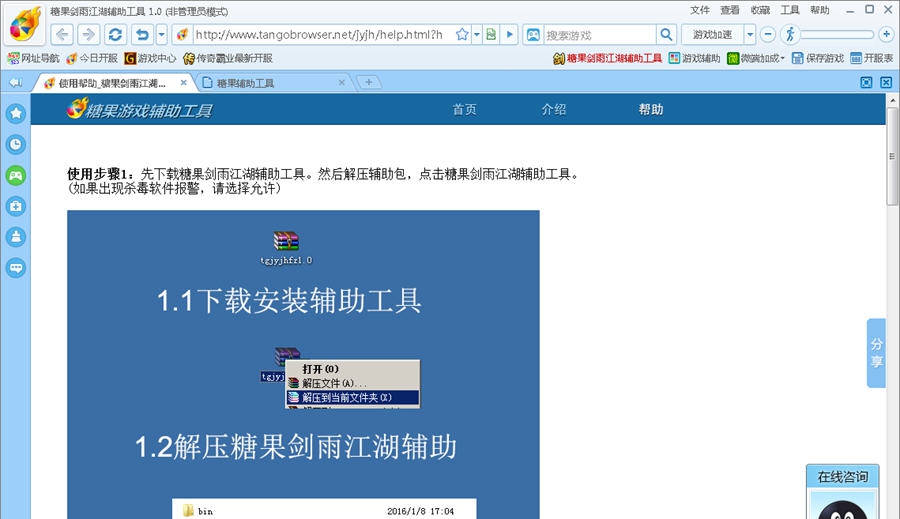Go to 帮助 in page navigation
900x519 pixels.
(x=651, y=110)
